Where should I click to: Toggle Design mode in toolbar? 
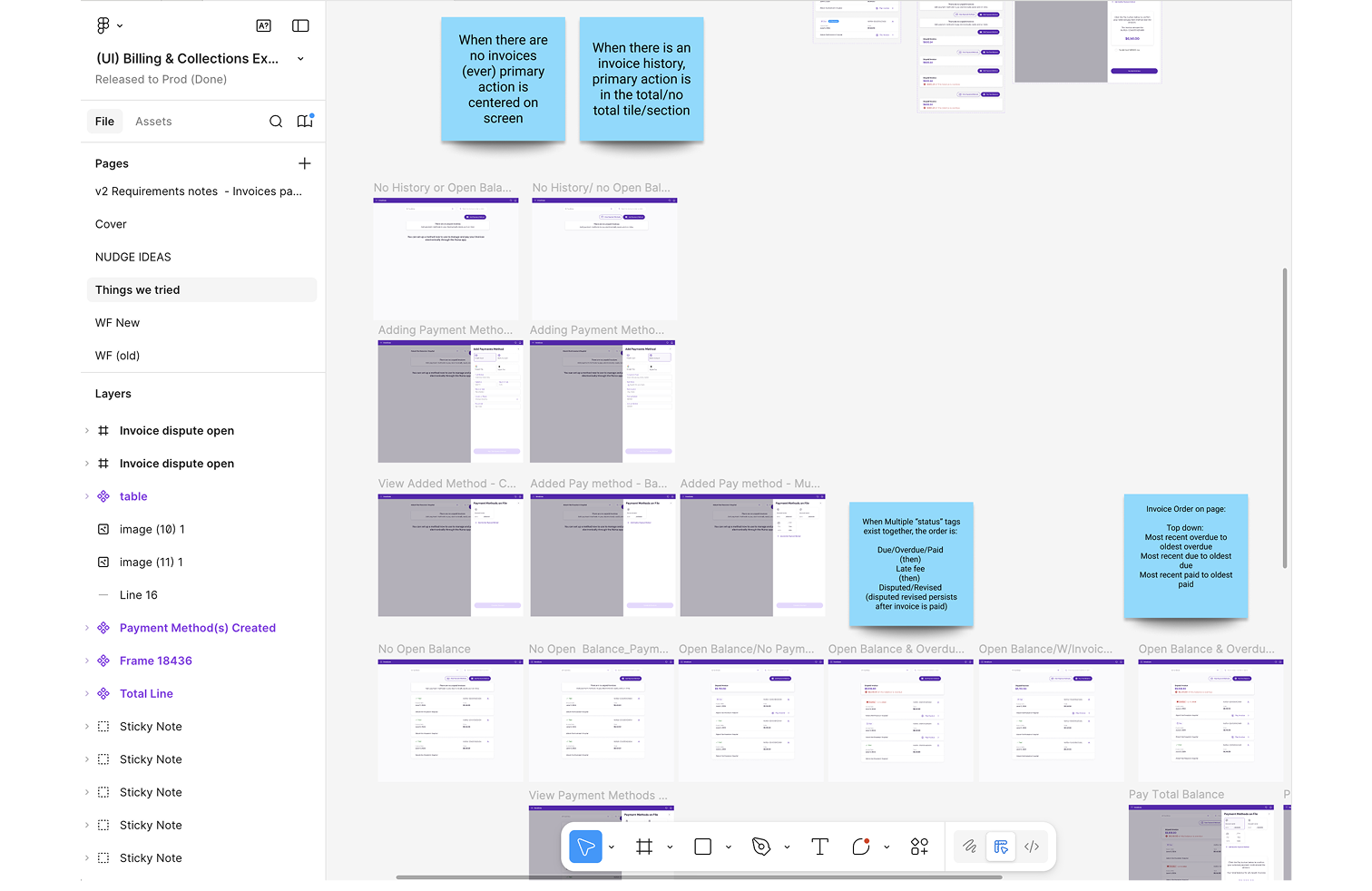pyautogui.click(x=1001, y=847)
